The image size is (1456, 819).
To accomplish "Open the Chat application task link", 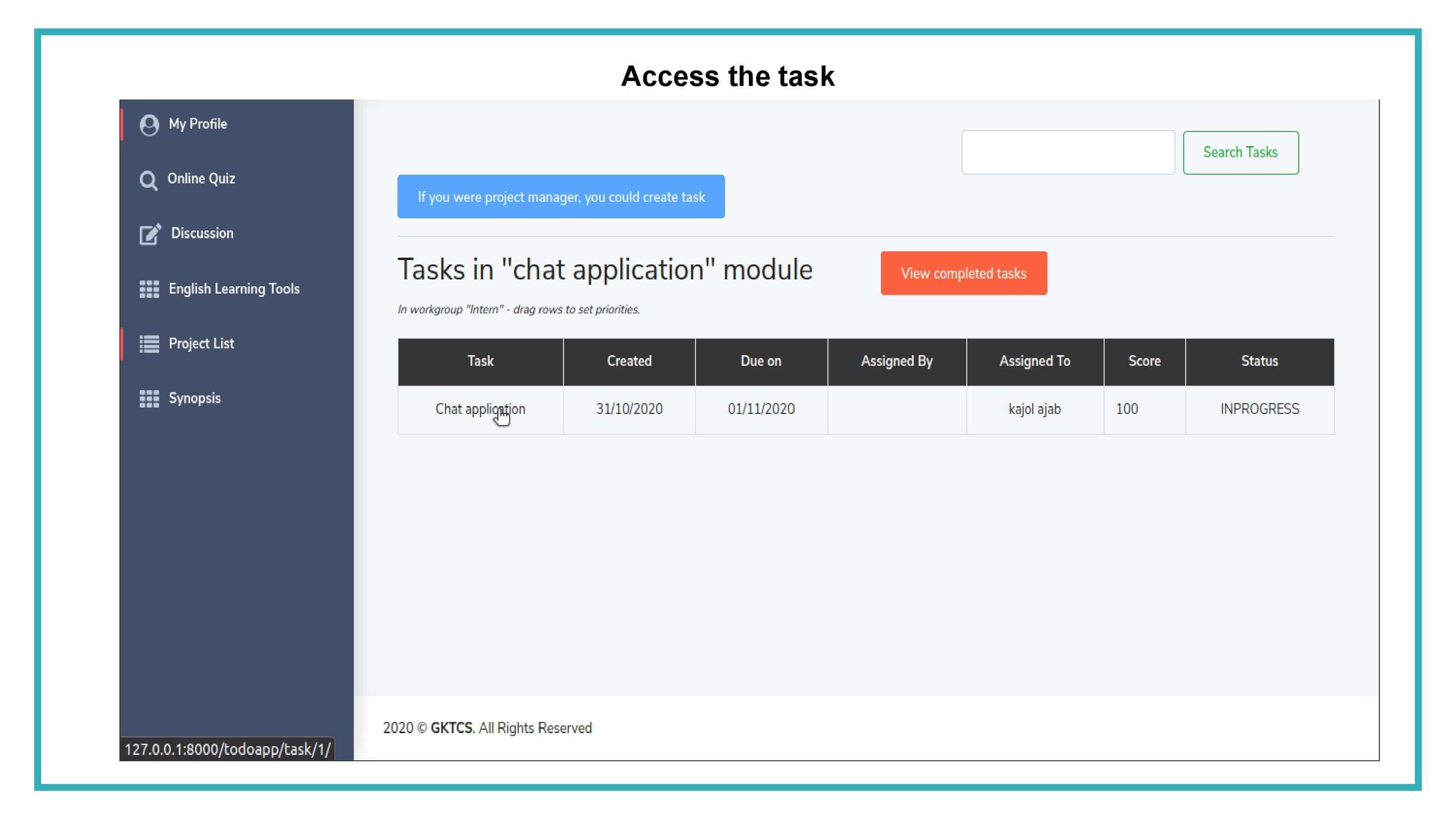I will [x=480, y=409].
